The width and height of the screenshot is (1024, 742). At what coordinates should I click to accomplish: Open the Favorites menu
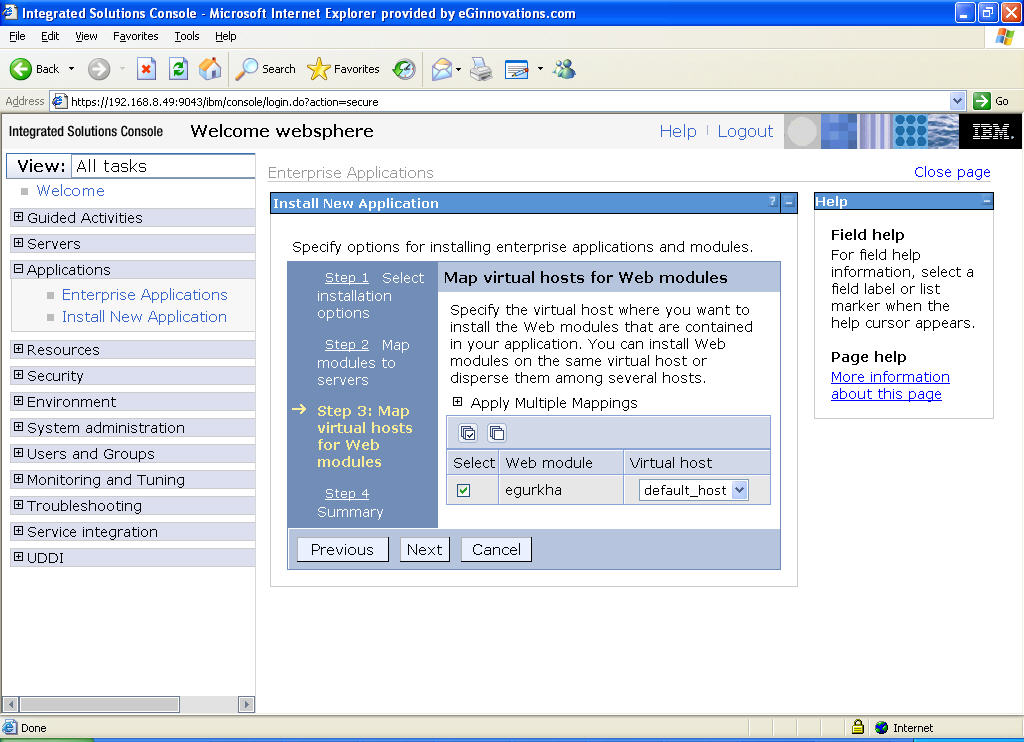pos(134,36)
